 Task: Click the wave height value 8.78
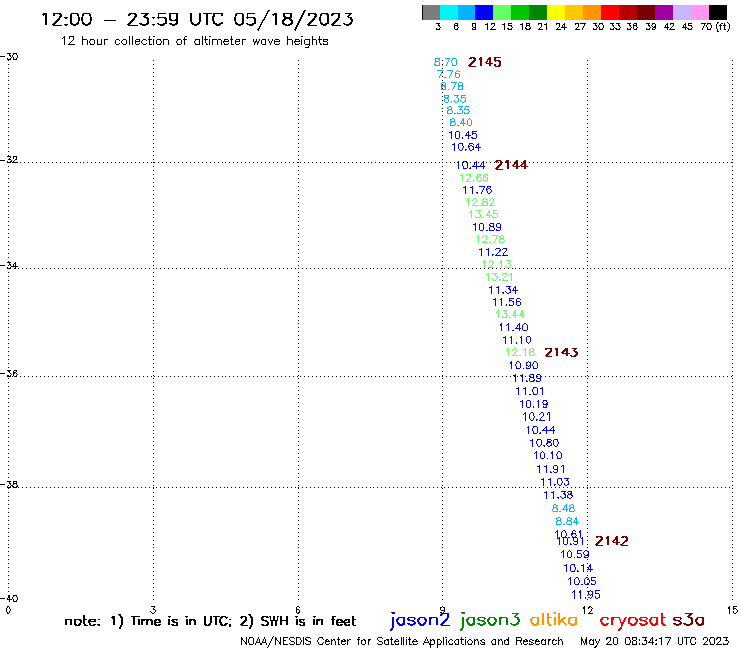[452, 86]
